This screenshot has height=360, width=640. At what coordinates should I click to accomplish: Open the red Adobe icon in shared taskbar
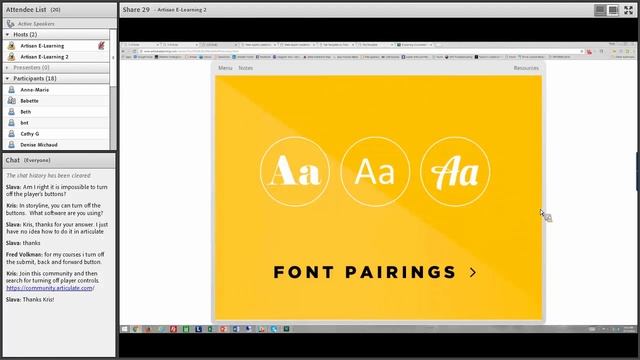click(173, 329)
